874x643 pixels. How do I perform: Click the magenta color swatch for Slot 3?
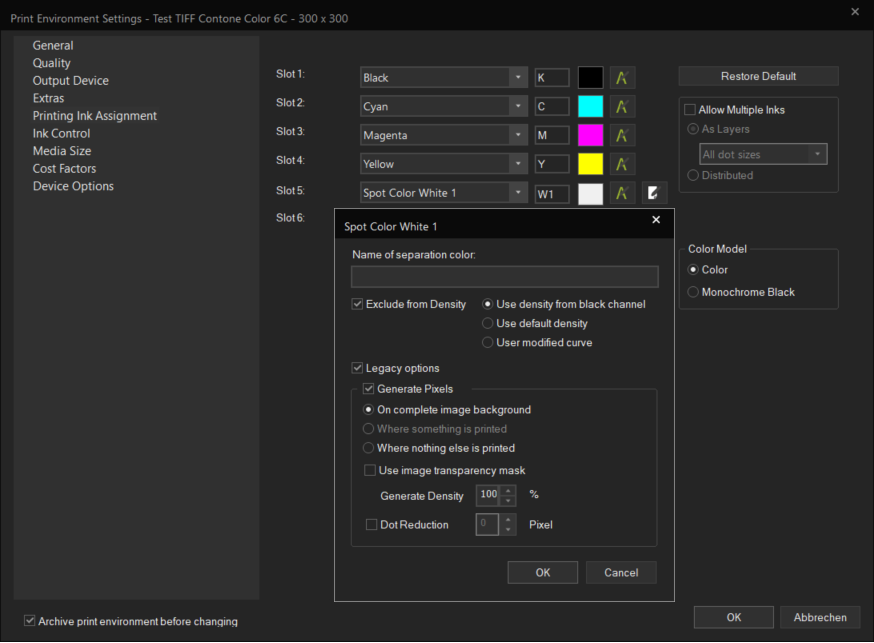pyautogui.click(x=590, y=135)
